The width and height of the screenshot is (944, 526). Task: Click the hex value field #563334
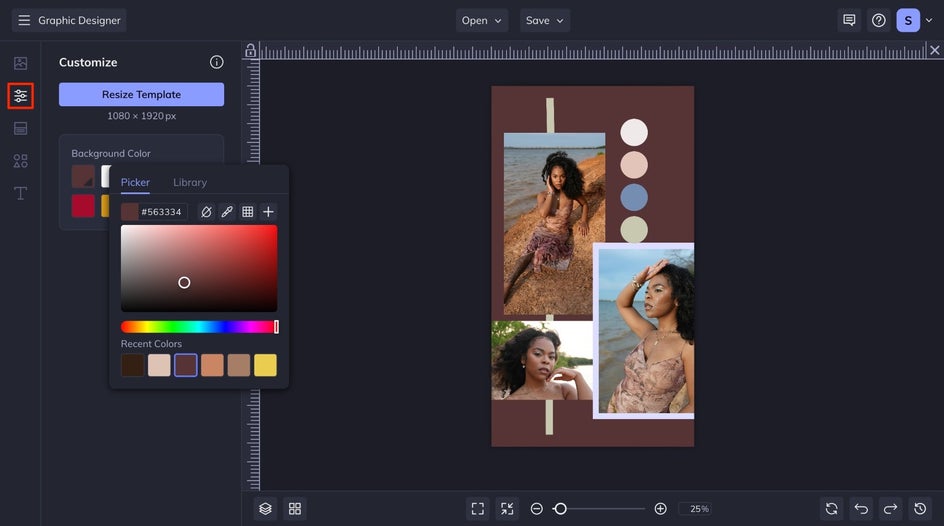(x=161, y=212)
